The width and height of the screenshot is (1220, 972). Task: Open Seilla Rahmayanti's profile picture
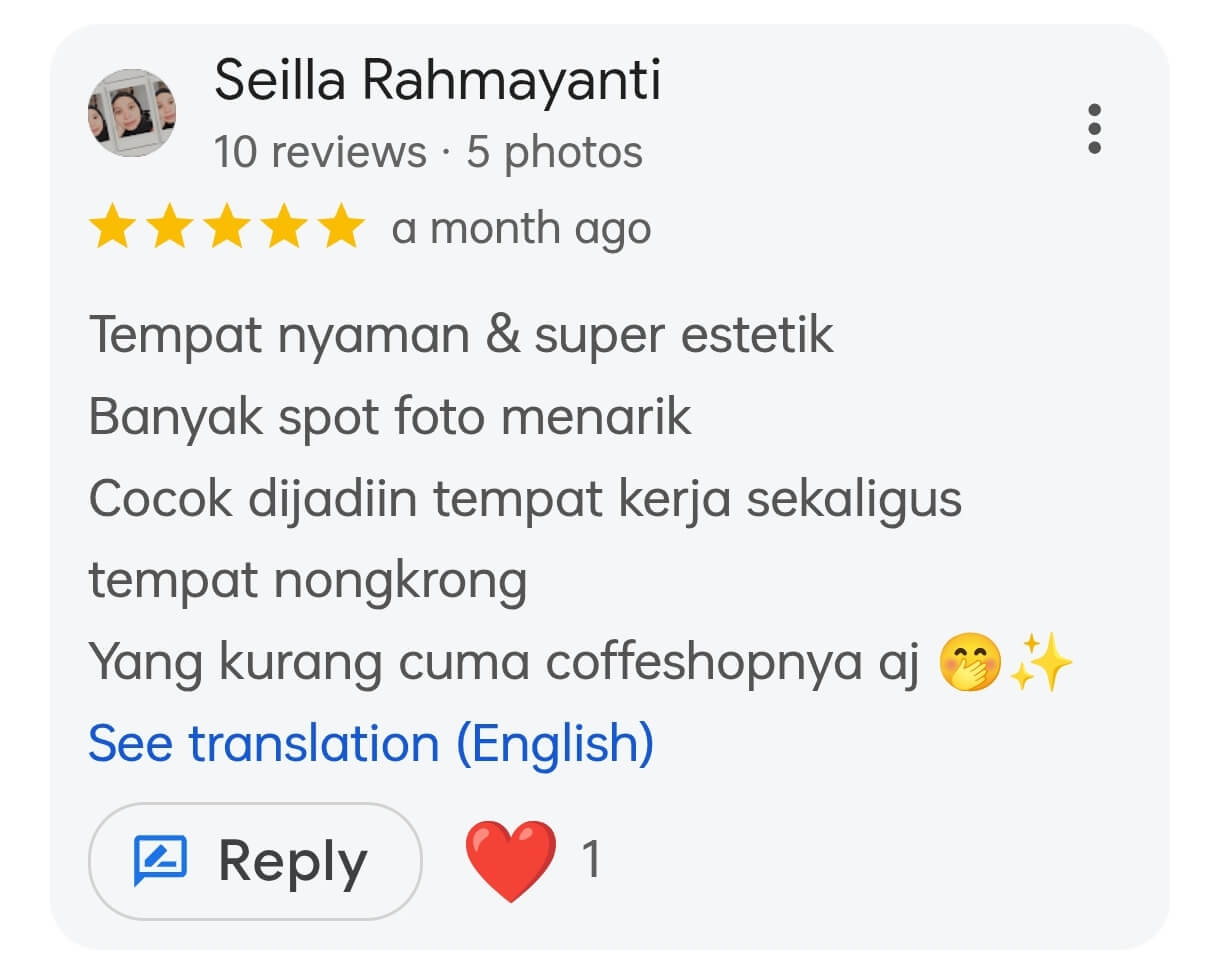132,113
